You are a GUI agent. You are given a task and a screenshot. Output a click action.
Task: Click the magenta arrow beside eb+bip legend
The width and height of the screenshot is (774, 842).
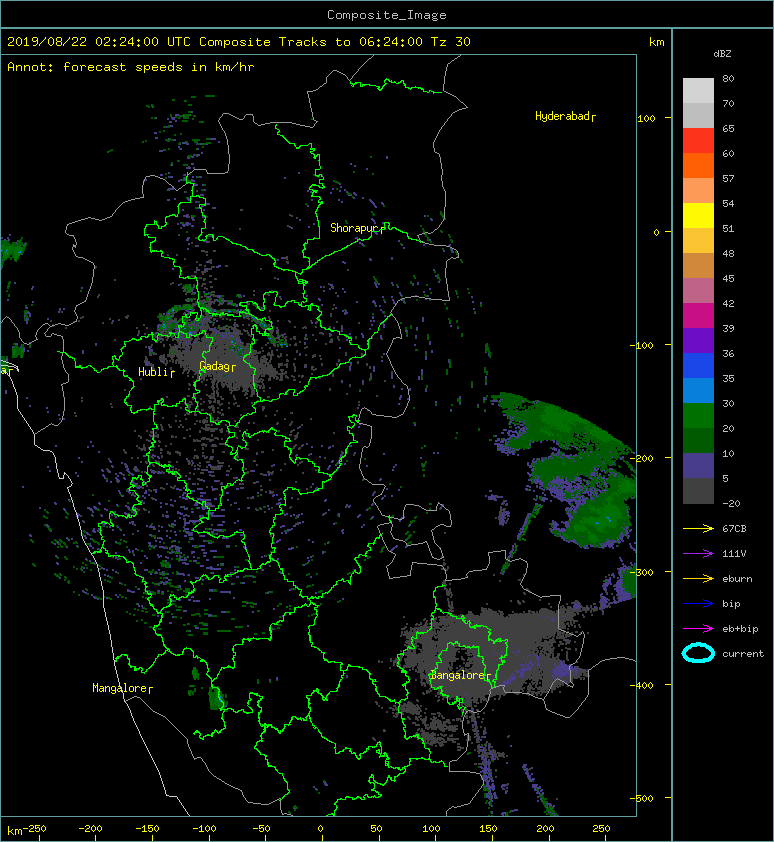point(698,628)
